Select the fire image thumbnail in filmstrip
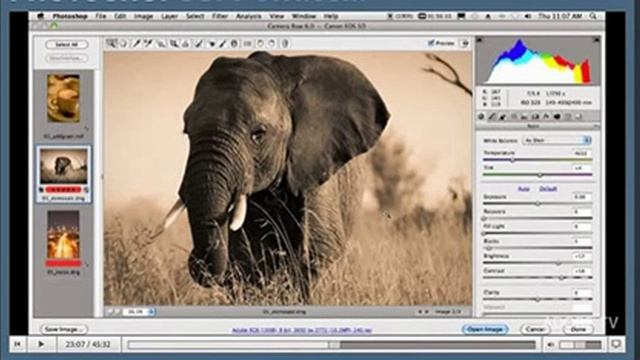Screen dimensions: 640x360 pyautogui.click(x=63, y=235)
